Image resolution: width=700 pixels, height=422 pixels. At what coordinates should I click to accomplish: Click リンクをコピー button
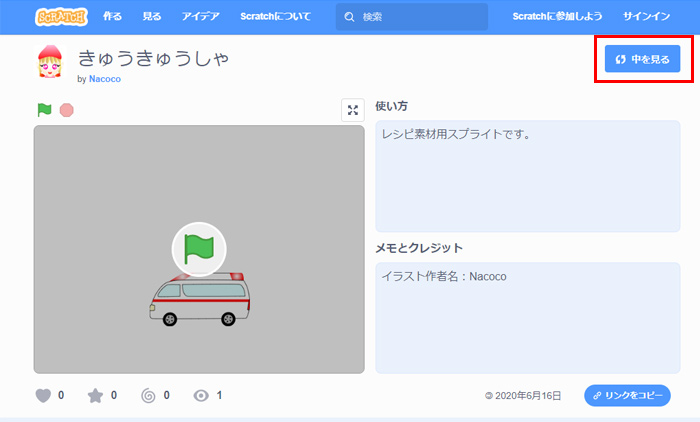pos(627,396)
